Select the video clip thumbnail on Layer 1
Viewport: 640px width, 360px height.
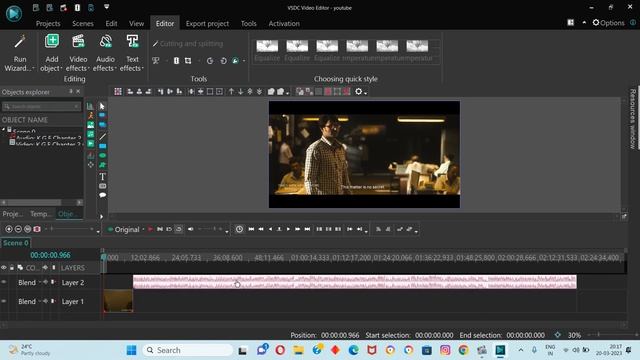tap(118, 301)
